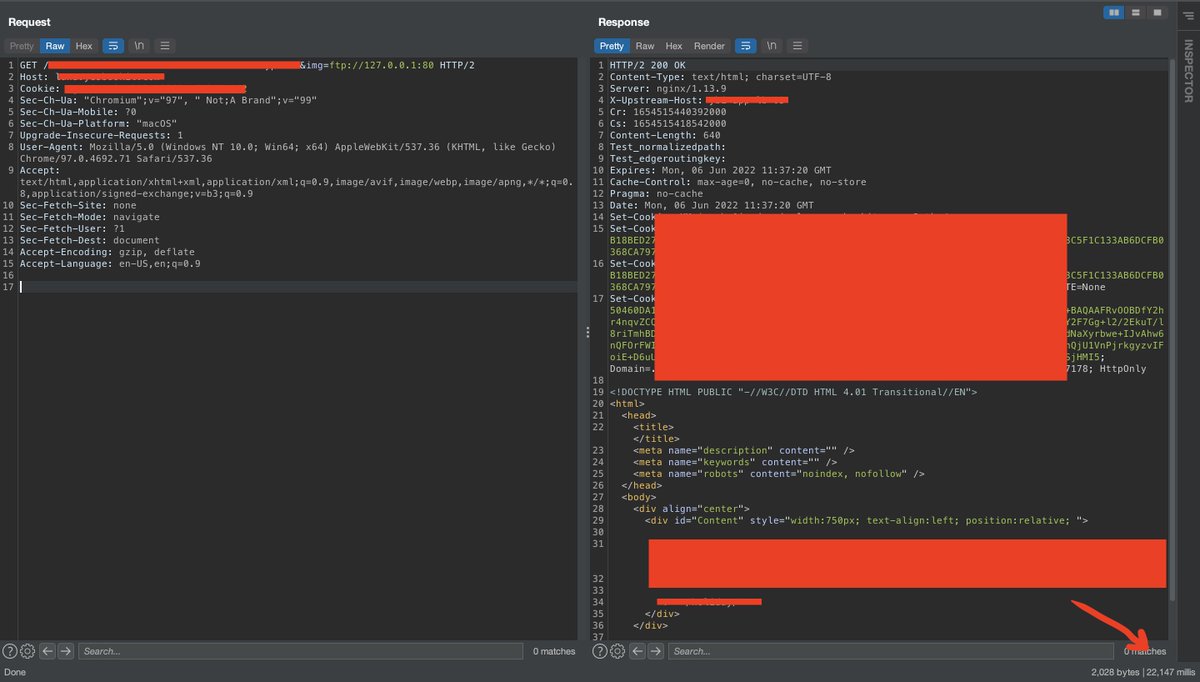
Task: Click 'Server: nginx/1.13.9' response header
Action: tap(668, 88)
